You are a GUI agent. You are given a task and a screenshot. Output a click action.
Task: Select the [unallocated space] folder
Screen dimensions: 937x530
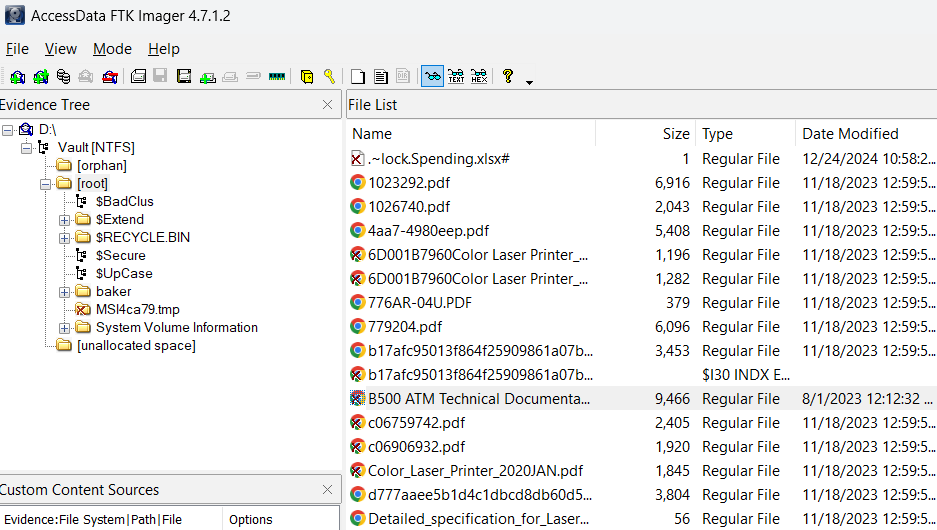[136, 345]
